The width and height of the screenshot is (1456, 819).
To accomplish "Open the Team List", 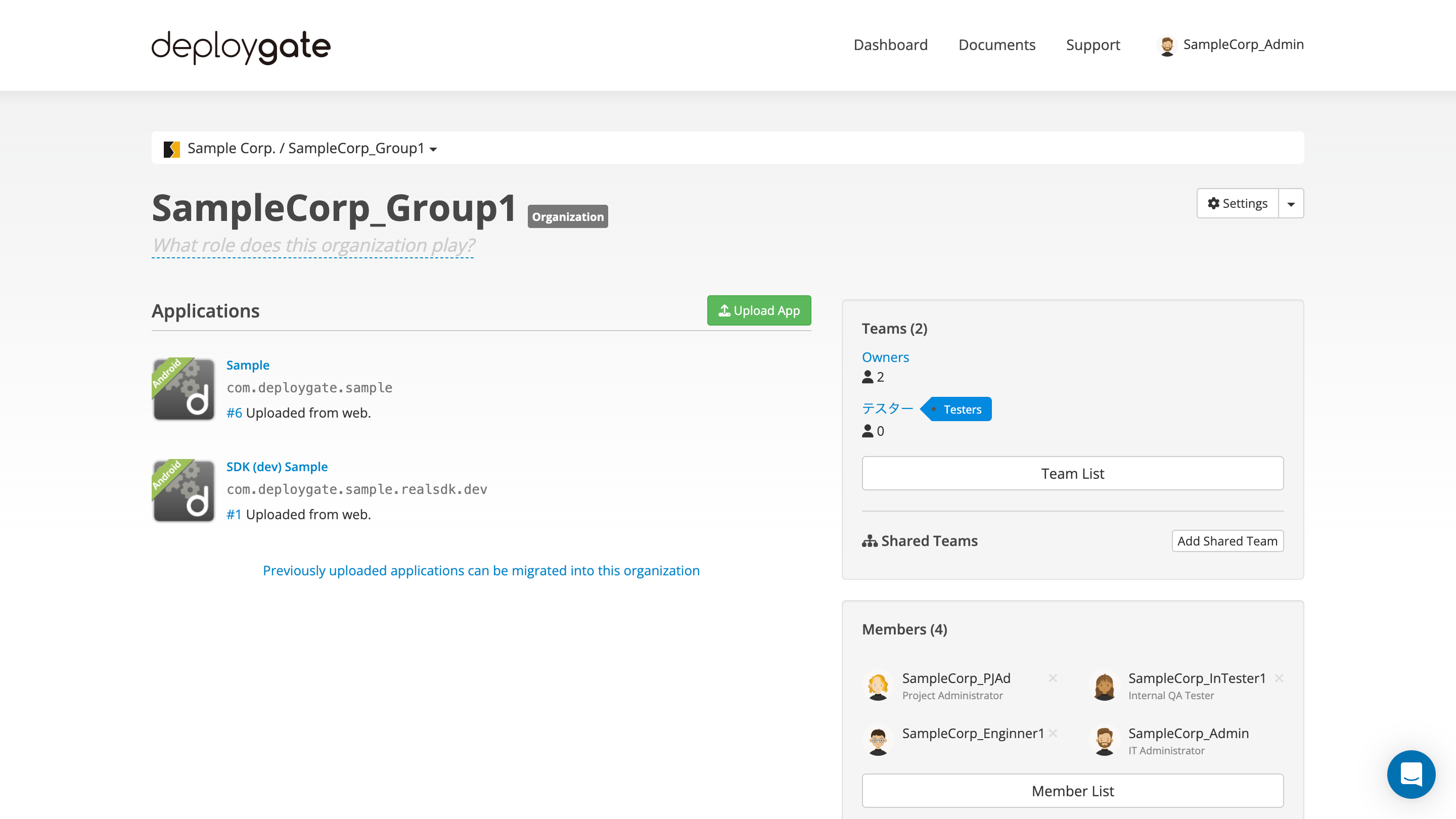I will click(1072, 473).
